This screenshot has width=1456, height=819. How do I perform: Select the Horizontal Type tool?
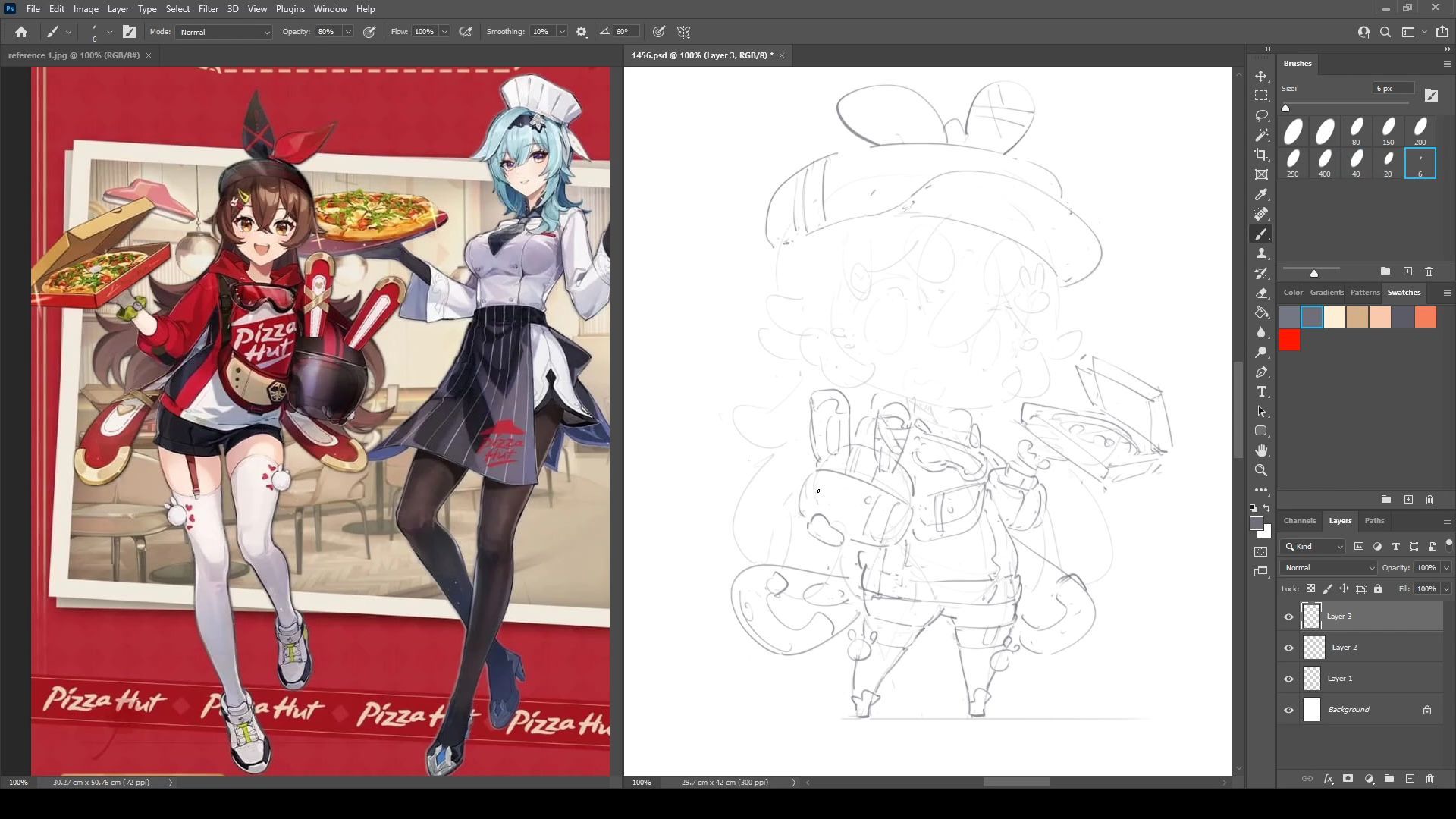click(1261, 392)
